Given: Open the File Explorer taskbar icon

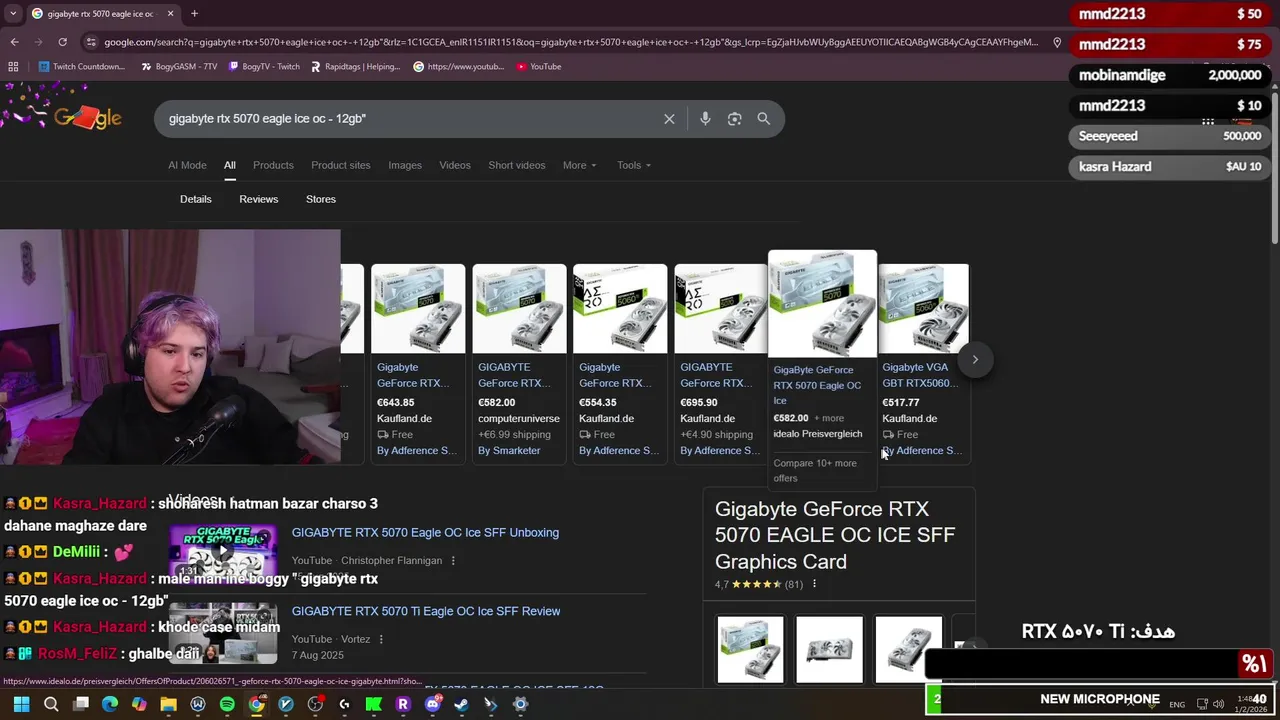Looking at the screenshot, I should coord(168,704).
